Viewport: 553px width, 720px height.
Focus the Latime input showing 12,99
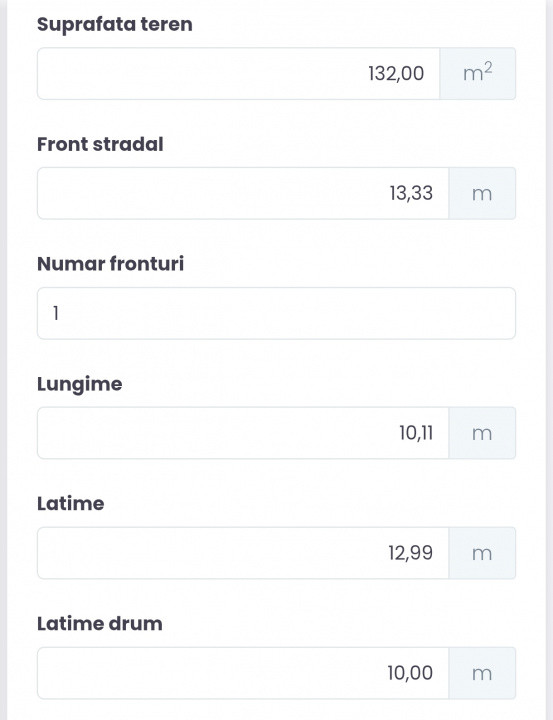243,553
